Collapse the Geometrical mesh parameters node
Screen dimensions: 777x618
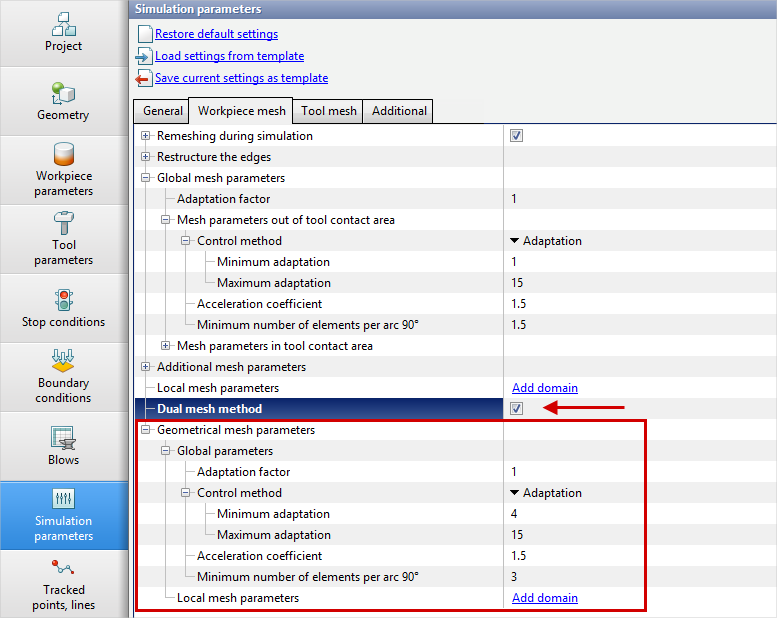click(x=146, y=430)
